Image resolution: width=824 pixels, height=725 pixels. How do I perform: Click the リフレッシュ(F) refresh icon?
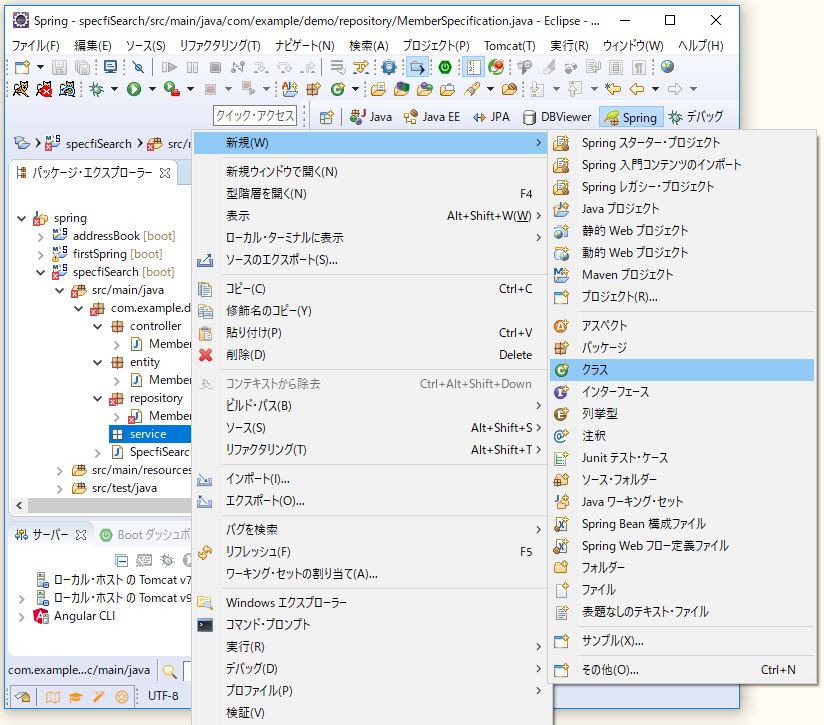point(205,552)
